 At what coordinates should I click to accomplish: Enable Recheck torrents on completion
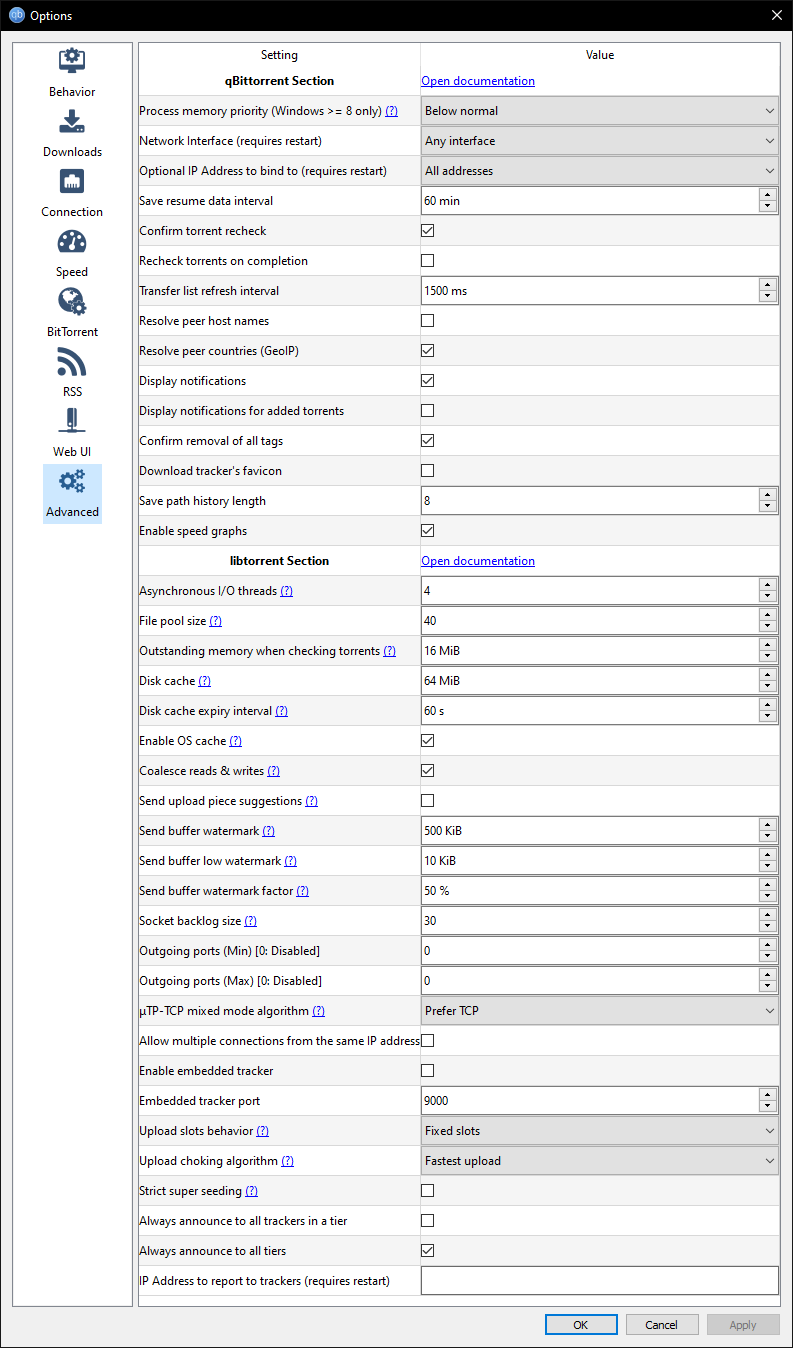(427, 261)
